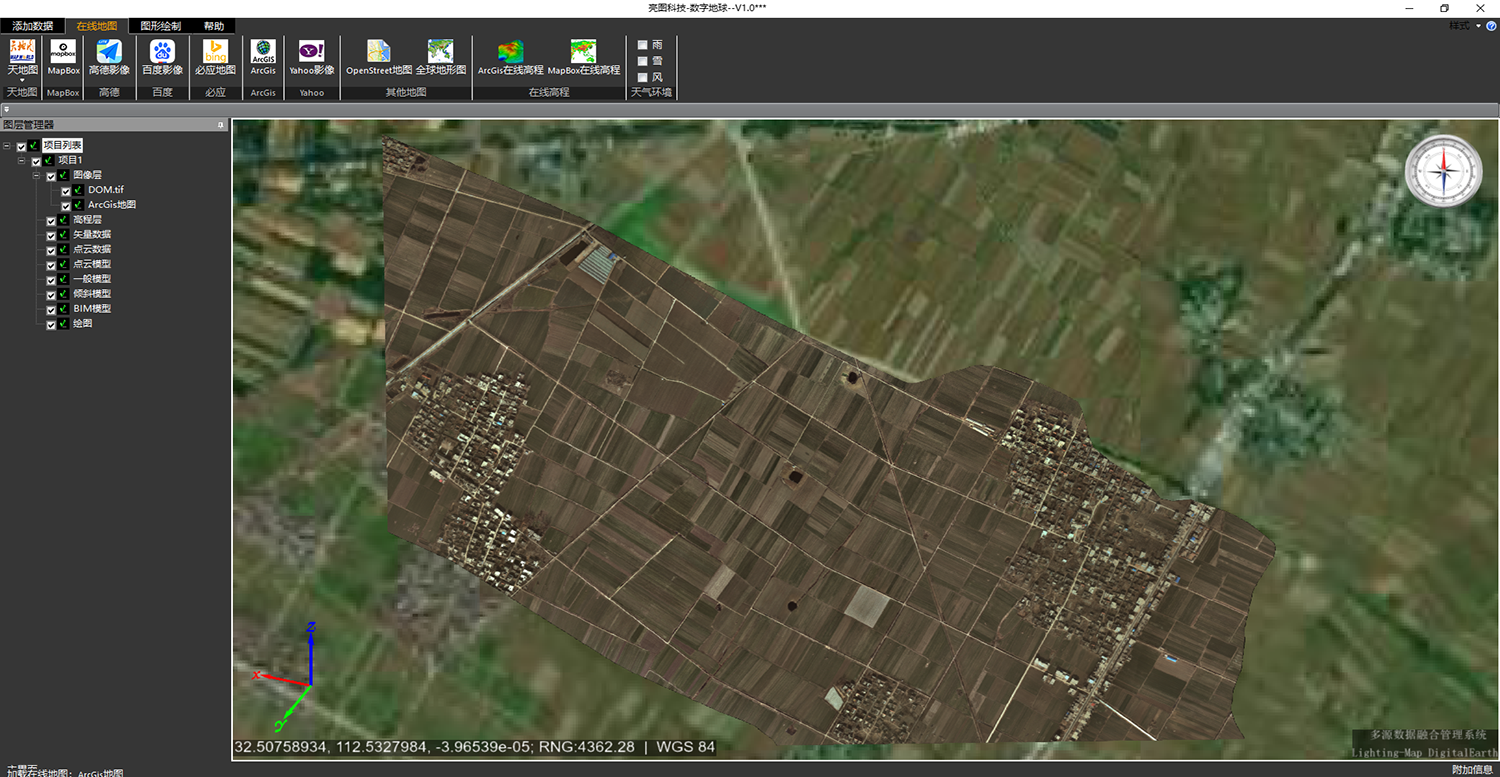Screen dimensions: 1500x777
Task: Toggle the 雪 snow weather checkbox
Action: click(643, 61)
